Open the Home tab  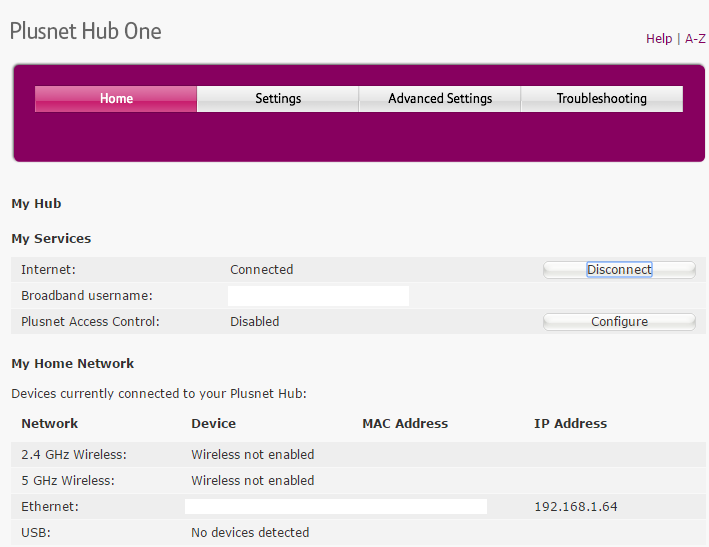click(116, 99)
